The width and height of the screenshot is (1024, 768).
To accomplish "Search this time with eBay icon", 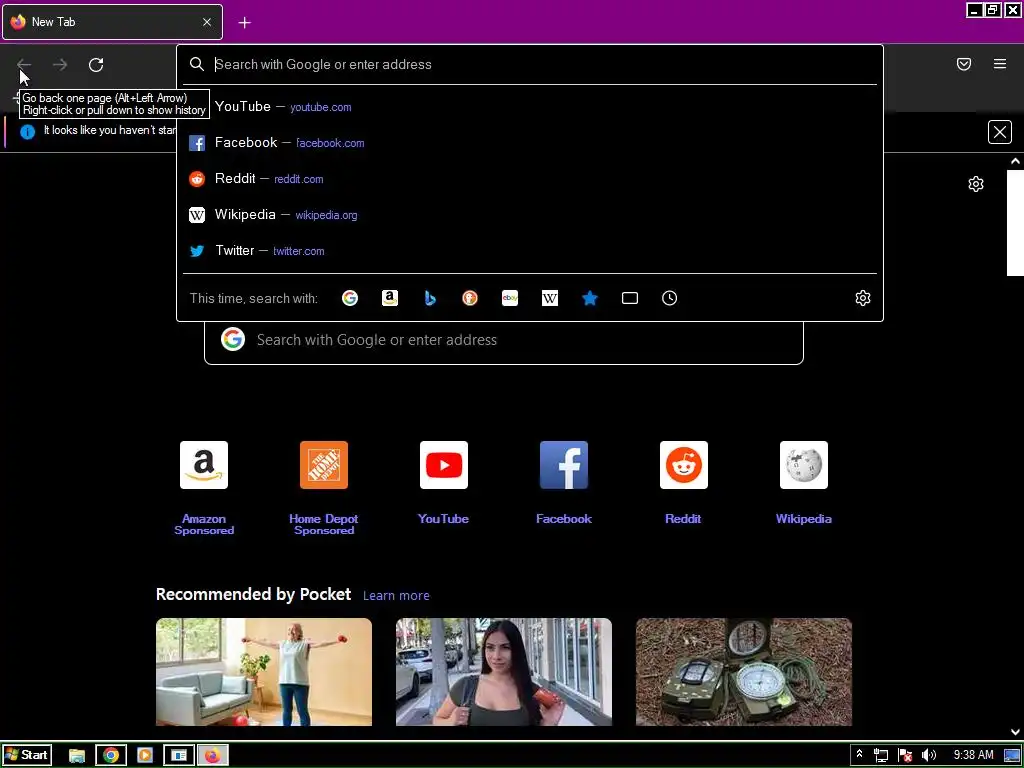I will tap(510, 298).
